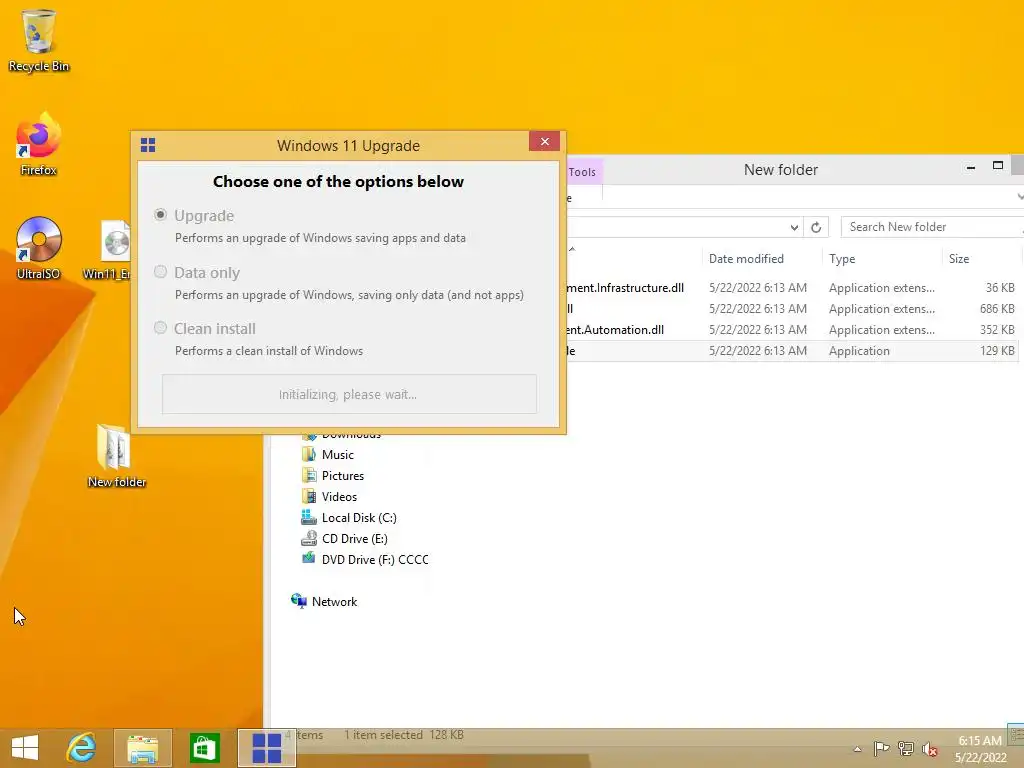This screenshot has height=768, width=1024.
Task: Sort files by Size column
Action: pyautogui.click(x=959, y=259)
